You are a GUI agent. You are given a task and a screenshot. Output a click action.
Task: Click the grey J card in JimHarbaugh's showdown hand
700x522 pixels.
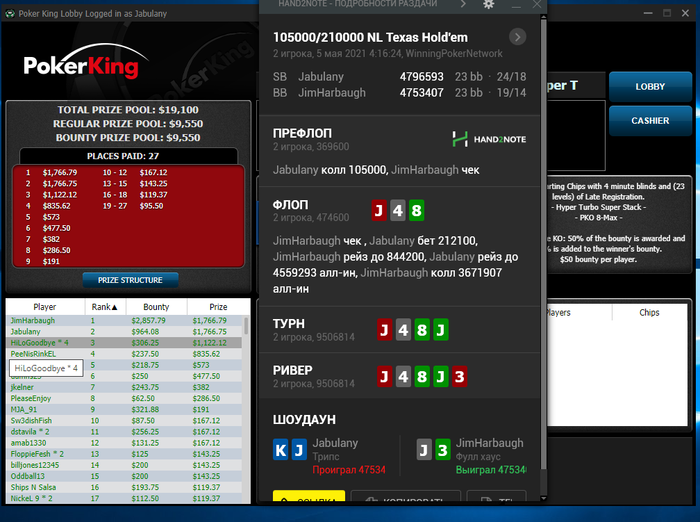click(x=424, y=450)
